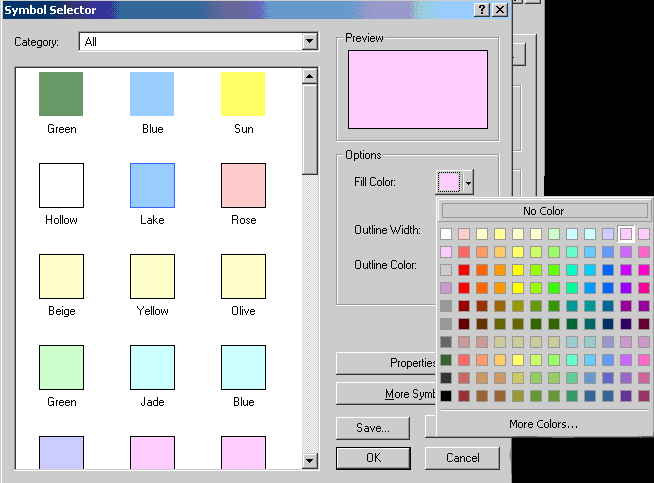The height and width of the screenshot is (483, 654).
Task: Click the large pink Preview box
Action: (418, 89)
